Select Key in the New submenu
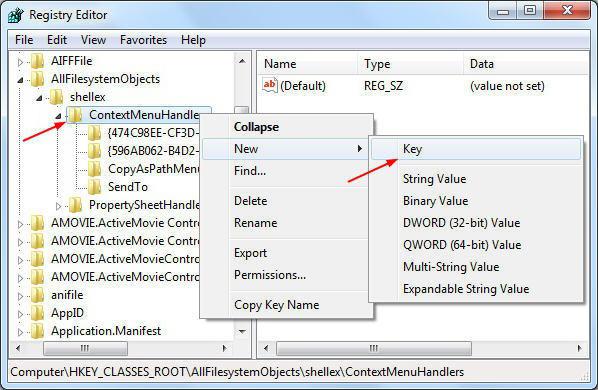 (476, 149)
